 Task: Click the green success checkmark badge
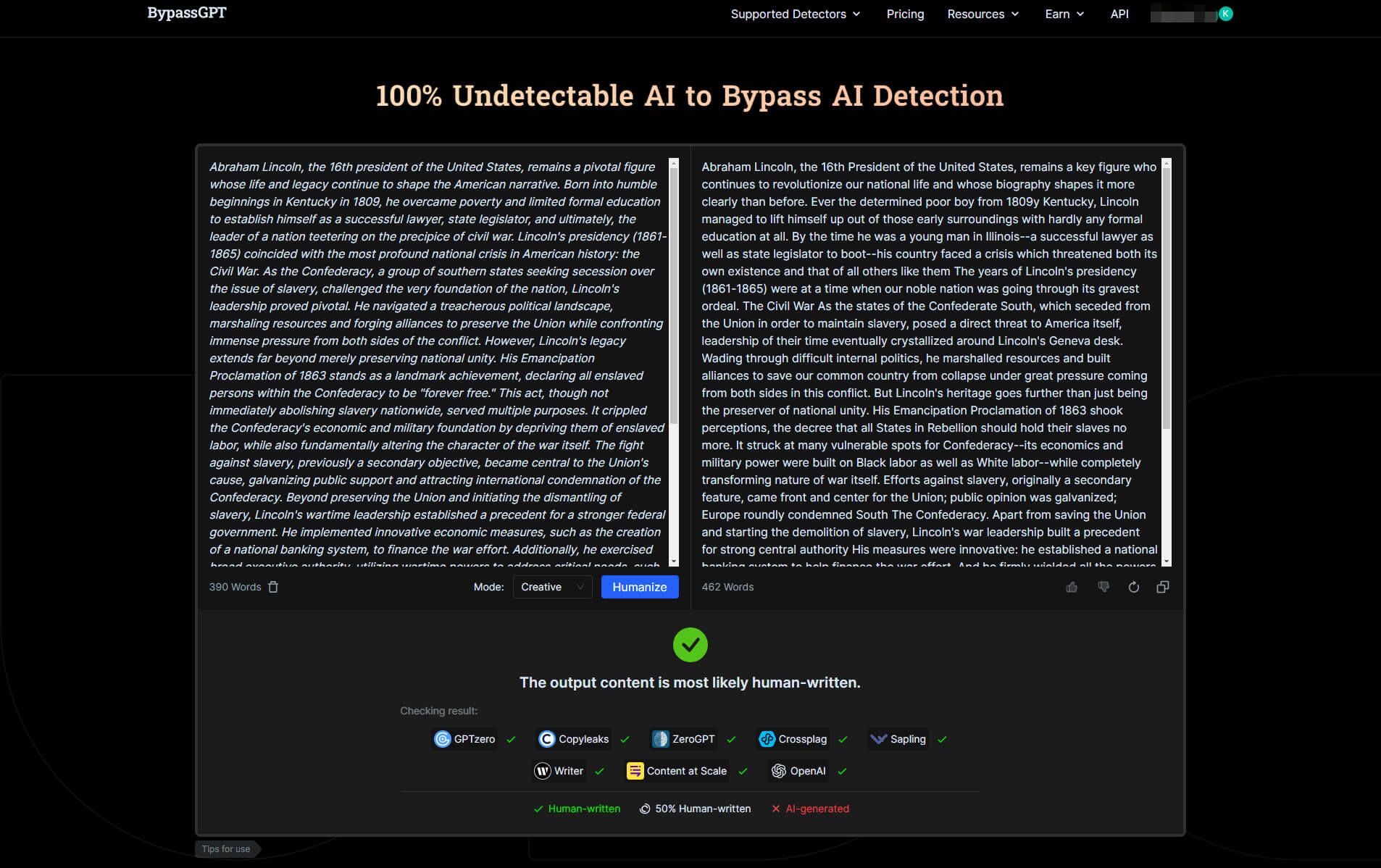[x=690, y=645]
